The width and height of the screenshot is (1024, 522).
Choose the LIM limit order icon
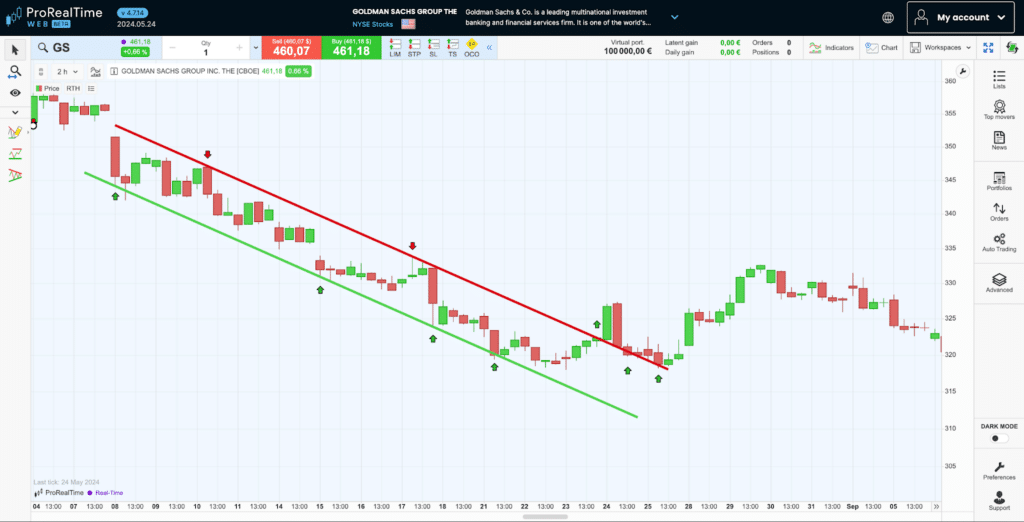395,48
